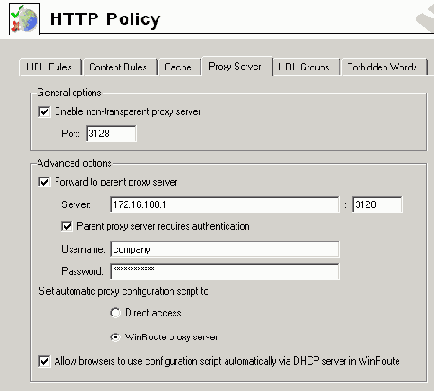The height and width of the screenshot is (391, 434).
Task: Click the Server label text
Action: (x=76, y=204)
